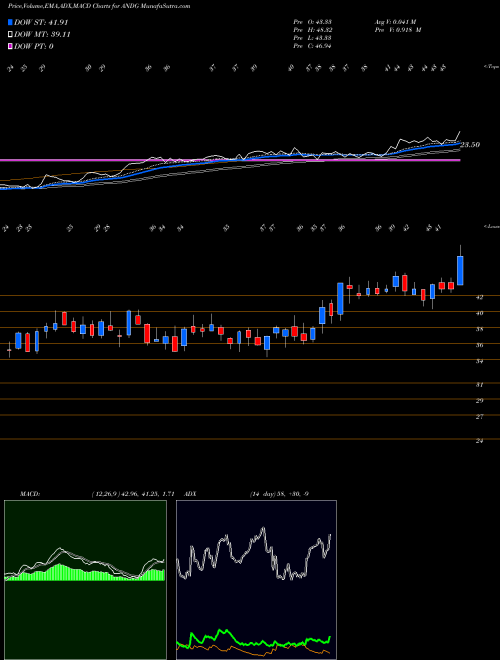Click the 'Pre V: 0.918 M' volume text

pos(397,30)
